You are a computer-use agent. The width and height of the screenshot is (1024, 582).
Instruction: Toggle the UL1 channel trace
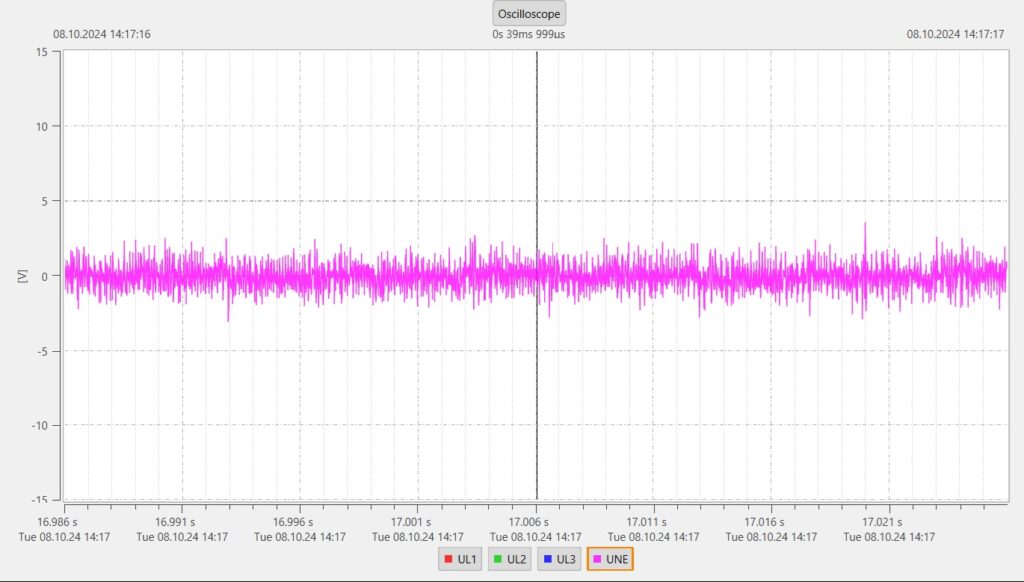point(460,559)
